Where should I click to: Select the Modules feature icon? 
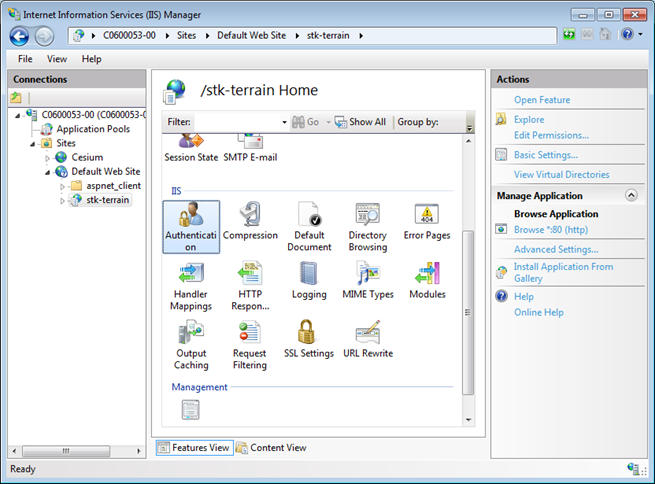click(x=427, y=274)
